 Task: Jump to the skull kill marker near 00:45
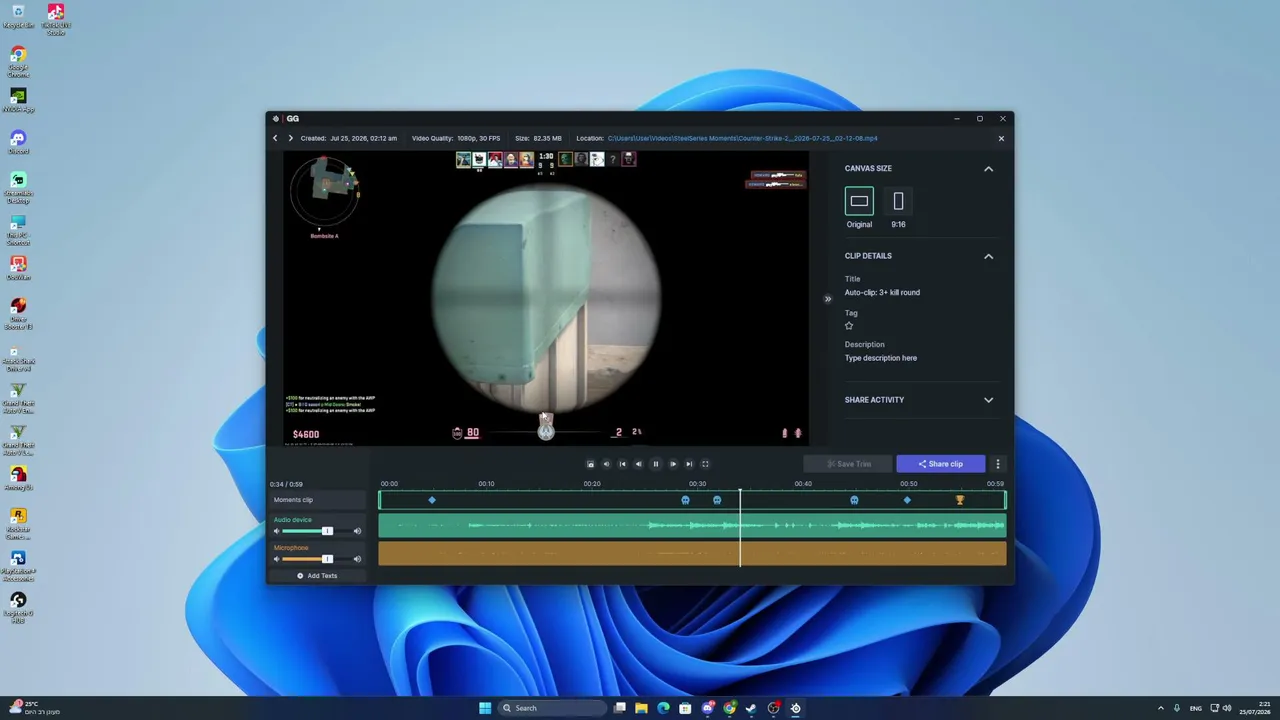coord(854,500)
